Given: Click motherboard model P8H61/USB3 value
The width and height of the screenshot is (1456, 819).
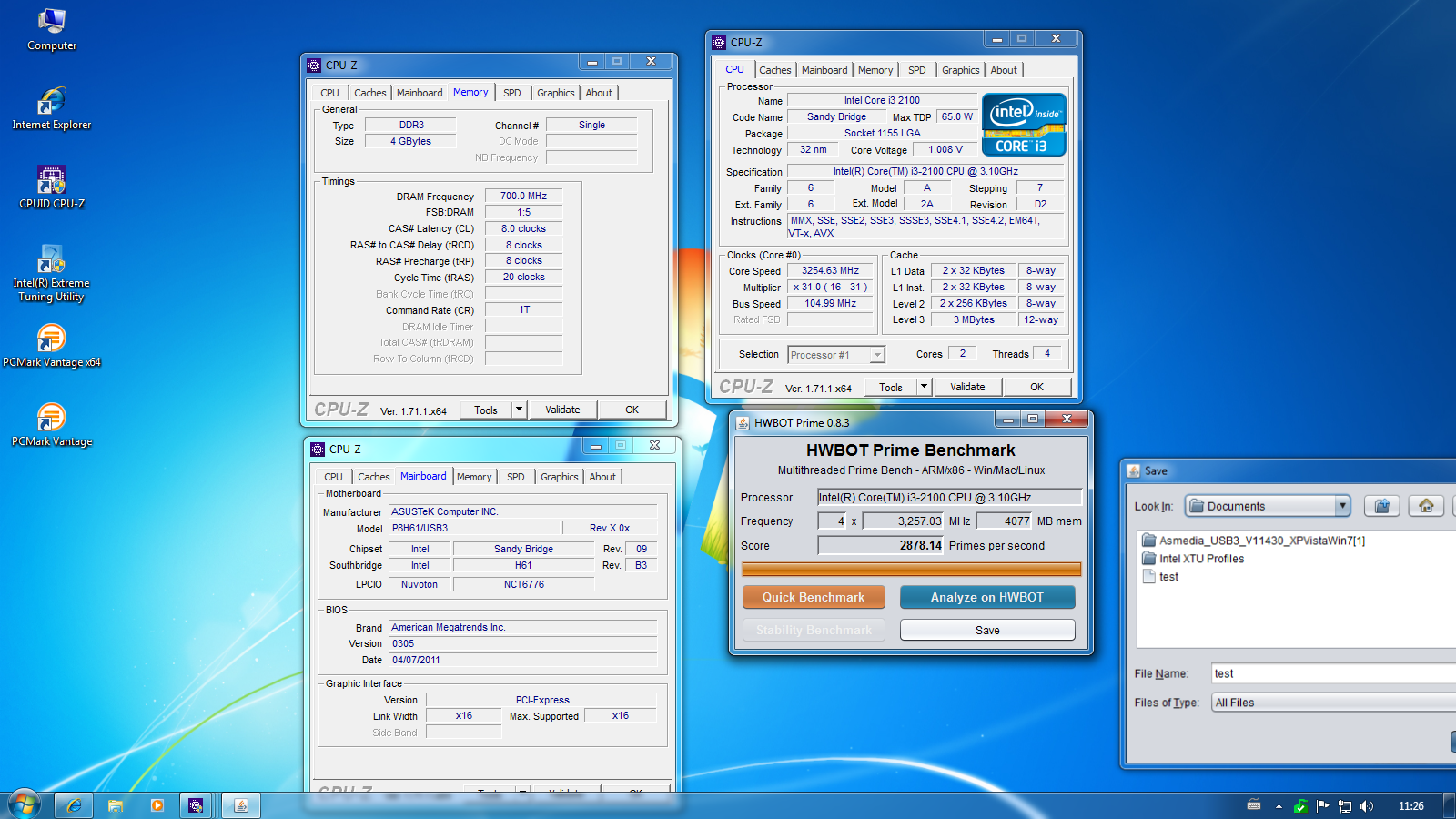Looking at the screenshot, I should pyautogui.click(x=474, y=528).
